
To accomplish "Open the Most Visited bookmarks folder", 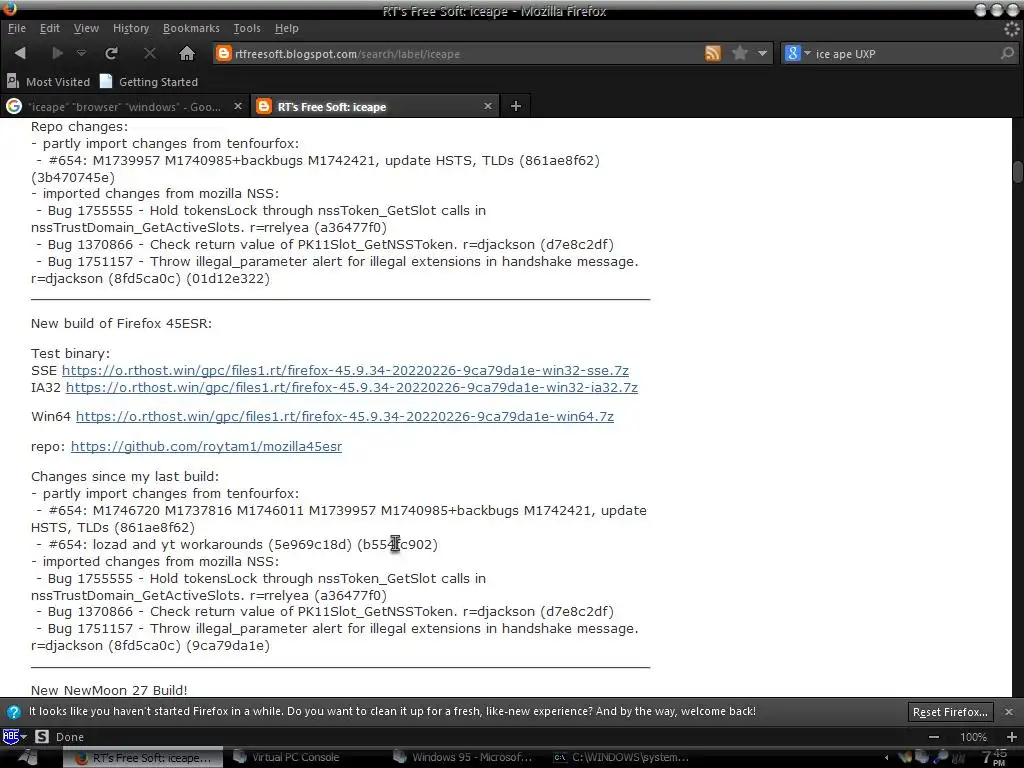I will (x=48, y=82).
